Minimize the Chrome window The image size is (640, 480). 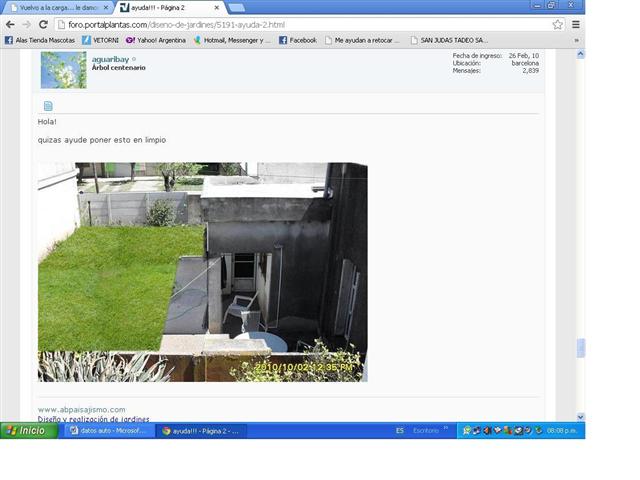click(x=538, y=5)
